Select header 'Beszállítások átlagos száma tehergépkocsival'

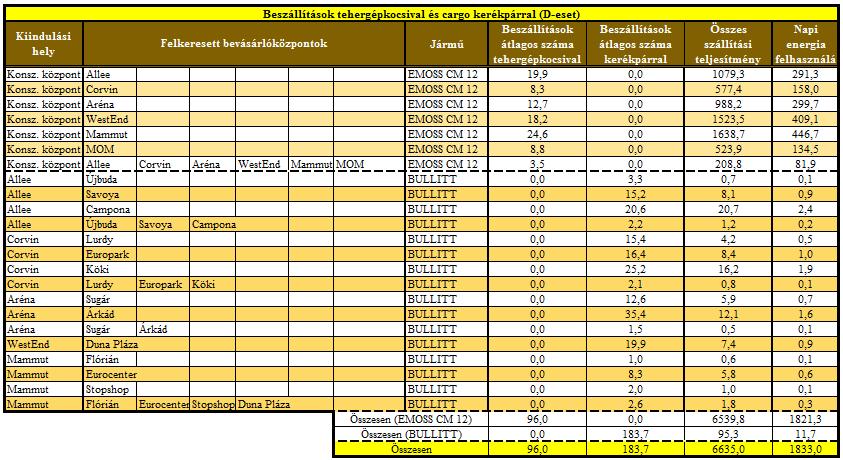point(537,45)
